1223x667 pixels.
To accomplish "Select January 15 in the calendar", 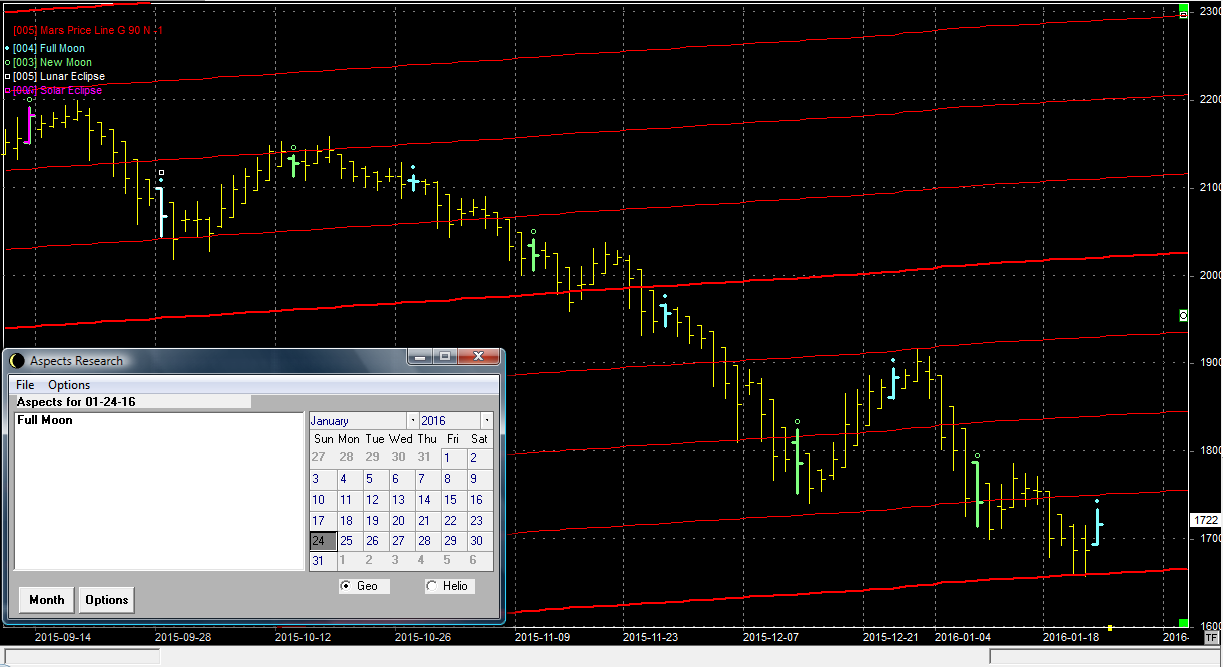I will 450,500.
